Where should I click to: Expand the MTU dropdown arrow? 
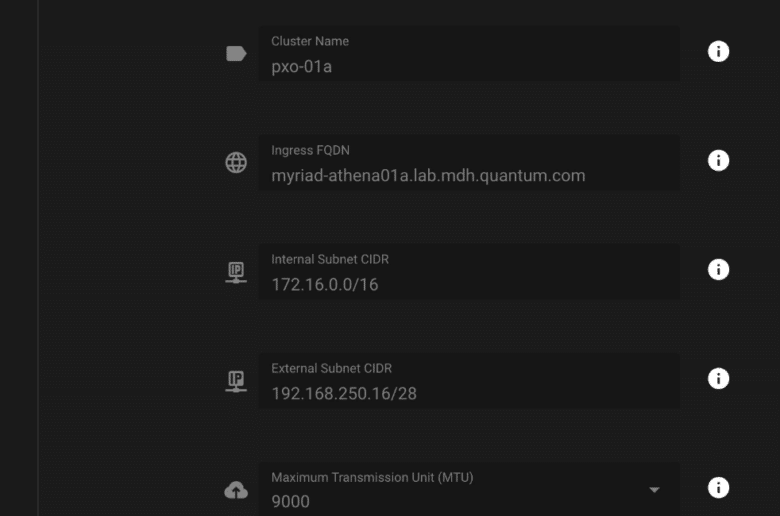click(654, 490)
